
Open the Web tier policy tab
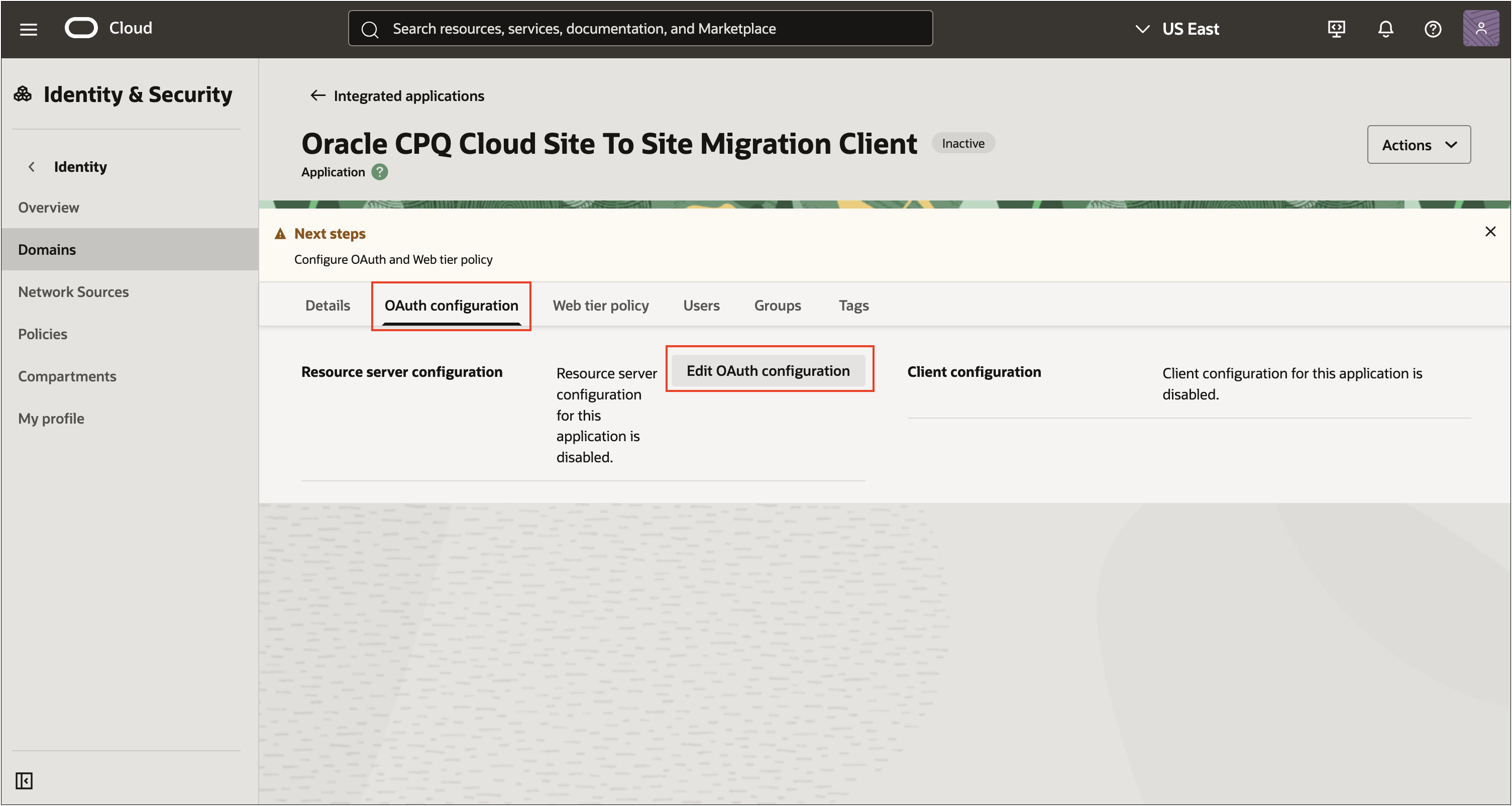coord(600,305)
